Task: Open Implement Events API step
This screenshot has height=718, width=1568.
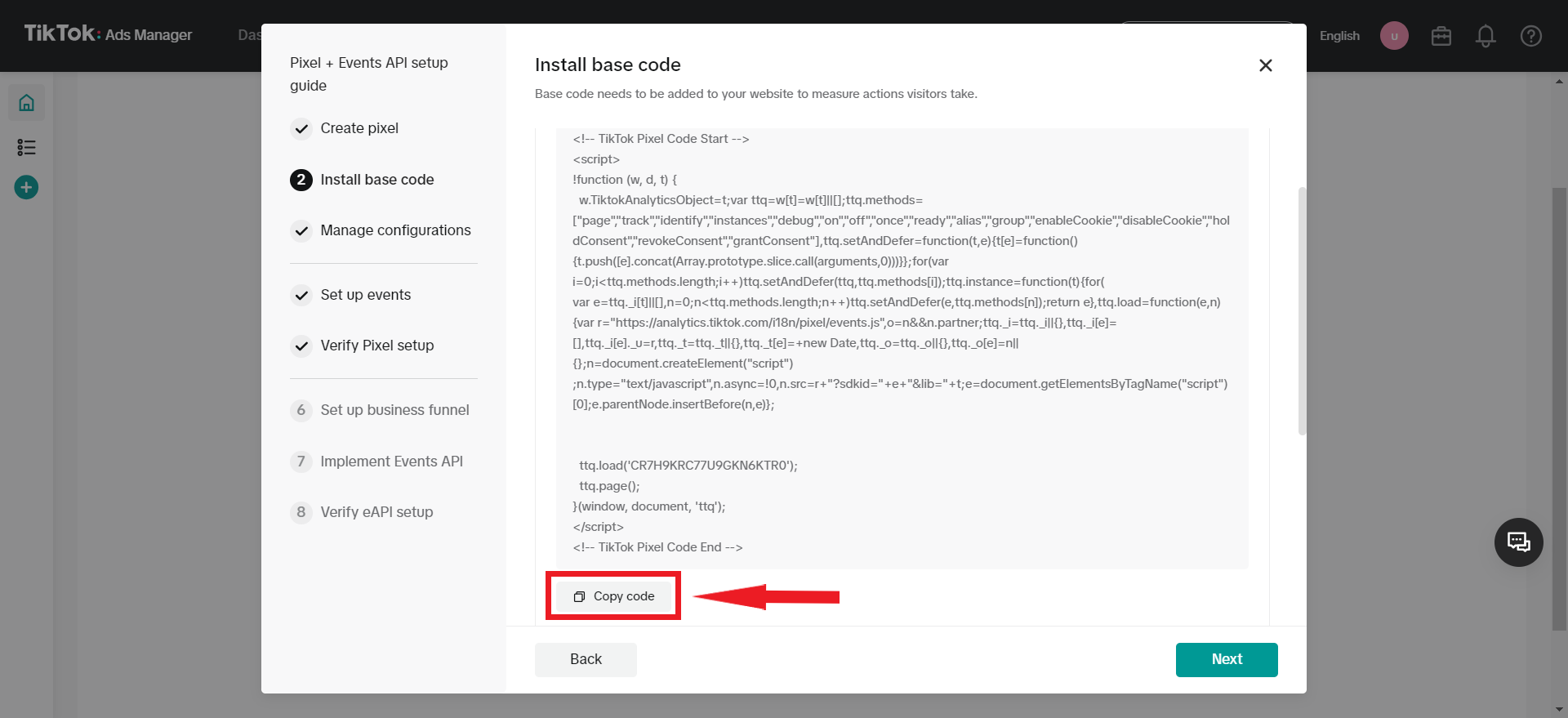Action: (377, 462)
